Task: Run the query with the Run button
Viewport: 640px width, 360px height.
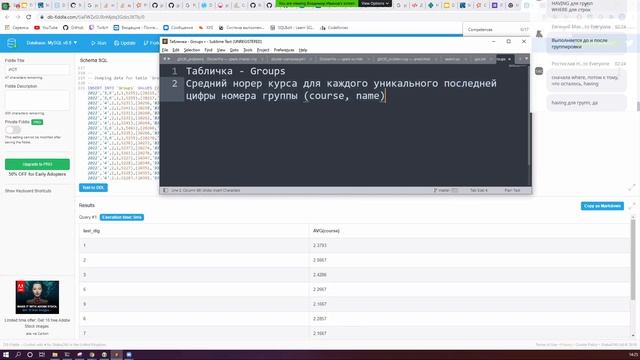Action: [98, 43]
